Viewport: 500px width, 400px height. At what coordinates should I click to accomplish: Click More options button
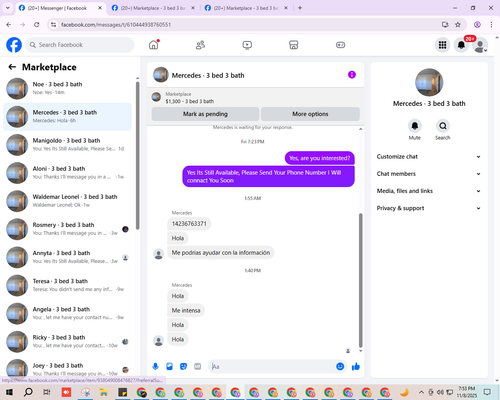310,114
